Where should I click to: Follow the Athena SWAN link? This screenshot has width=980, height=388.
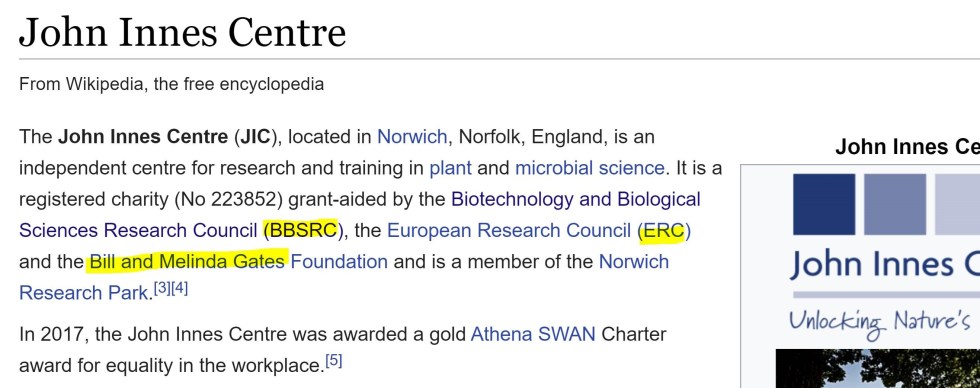coord(532,334)
